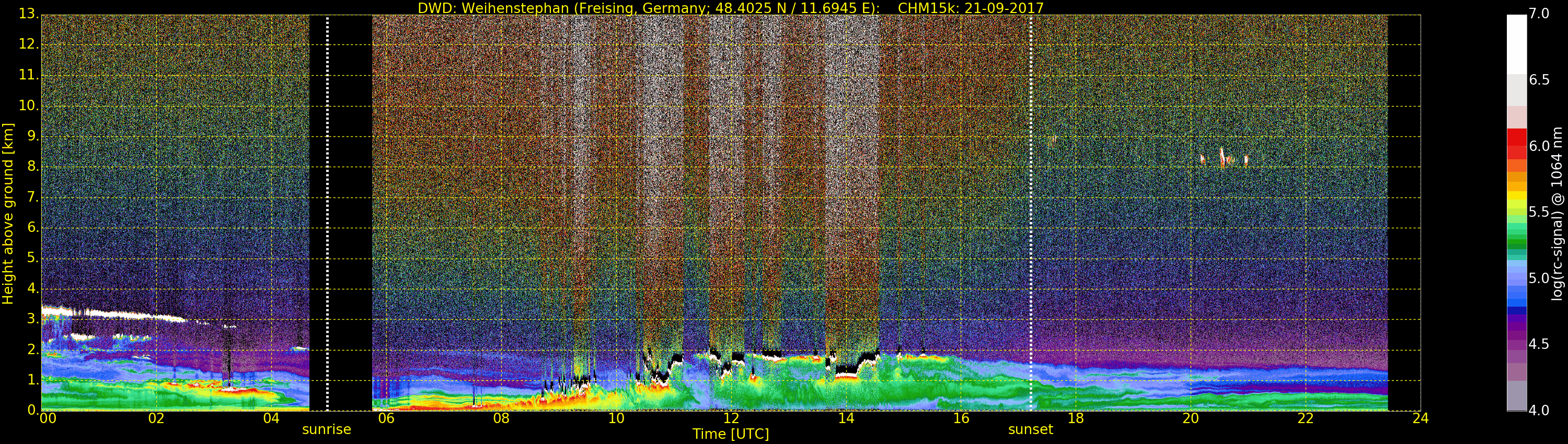Click the '4.0' colorbar scale value

click(x=1539, y=410)
